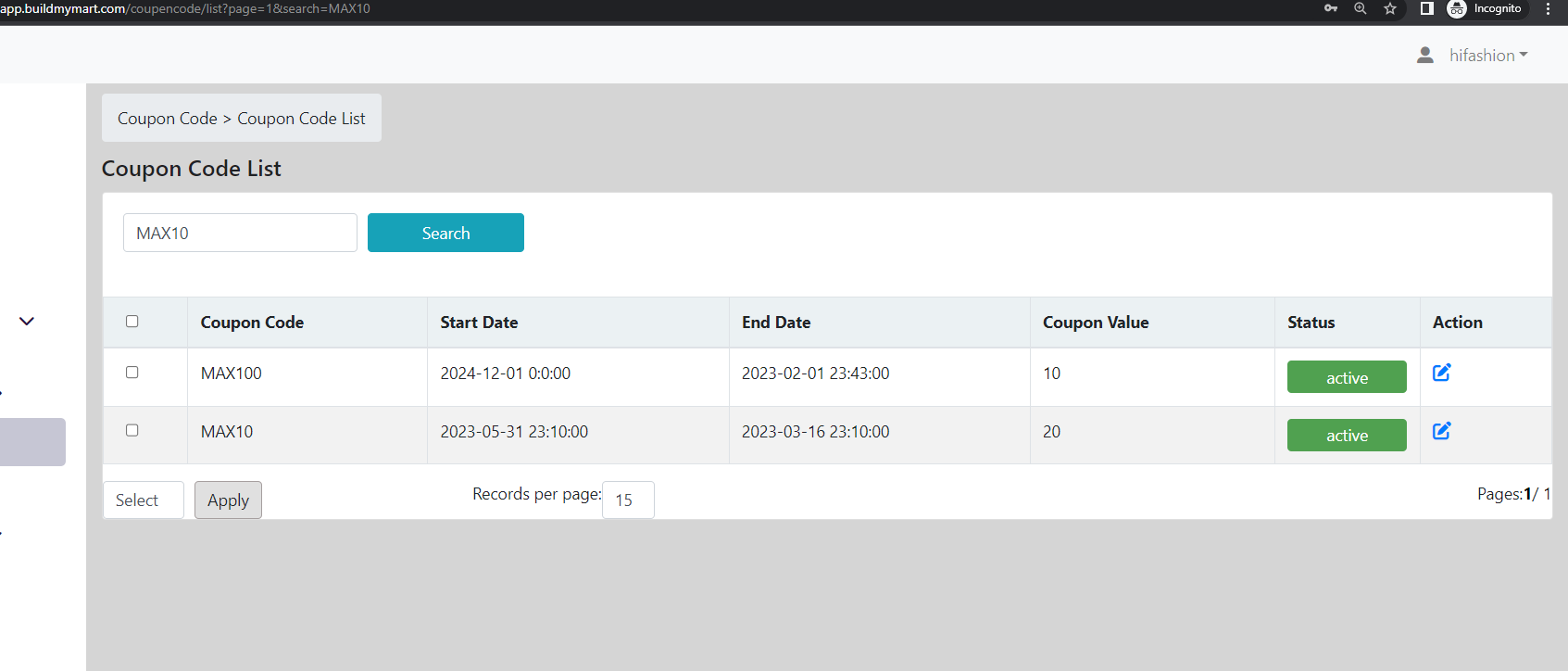The height and width of the screenshot is (671, 1568).
Task: Tick the checkbox for MAX100 row
Action: (132, 373)
